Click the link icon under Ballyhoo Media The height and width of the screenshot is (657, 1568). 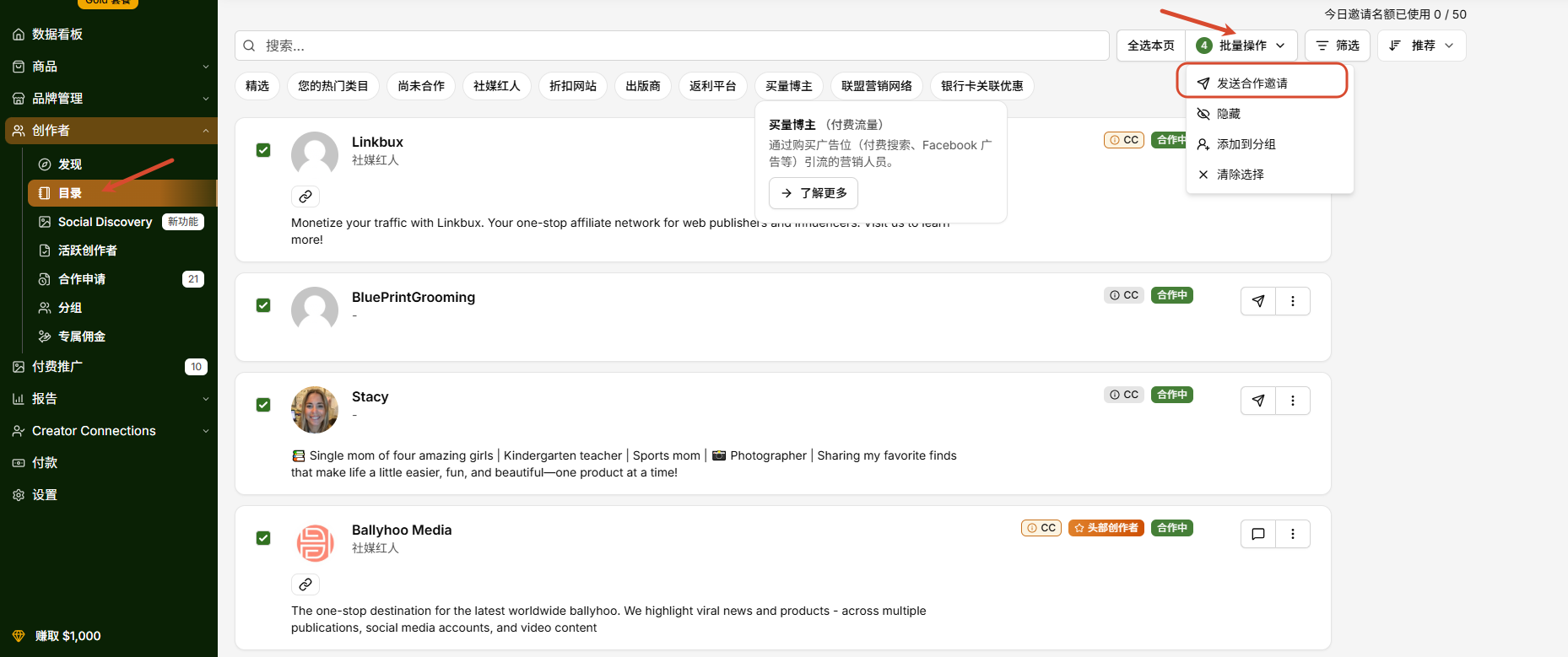(305, 584)
